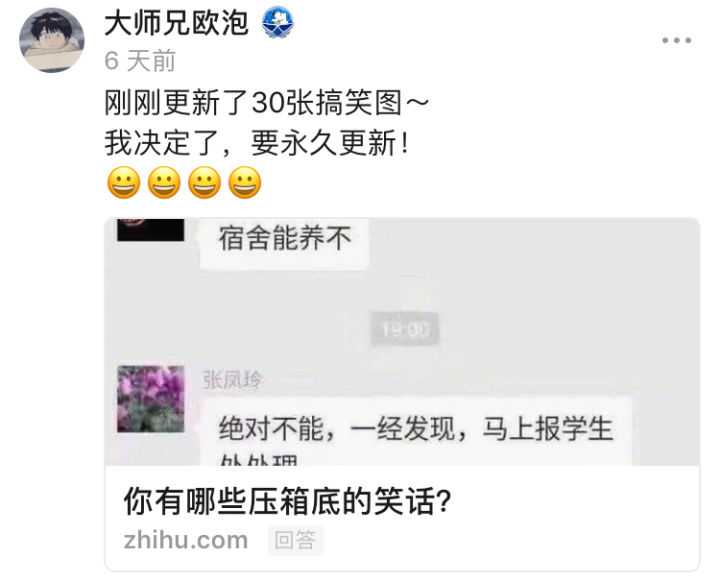Click the blue verification badge icon
Screen dimensions: 720x582
pyautogui.click(x=278, y=24)
